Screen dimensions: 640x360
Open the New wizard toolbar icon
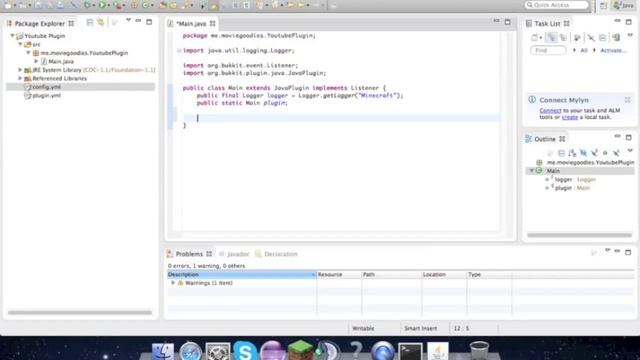(x=8, y=5)
